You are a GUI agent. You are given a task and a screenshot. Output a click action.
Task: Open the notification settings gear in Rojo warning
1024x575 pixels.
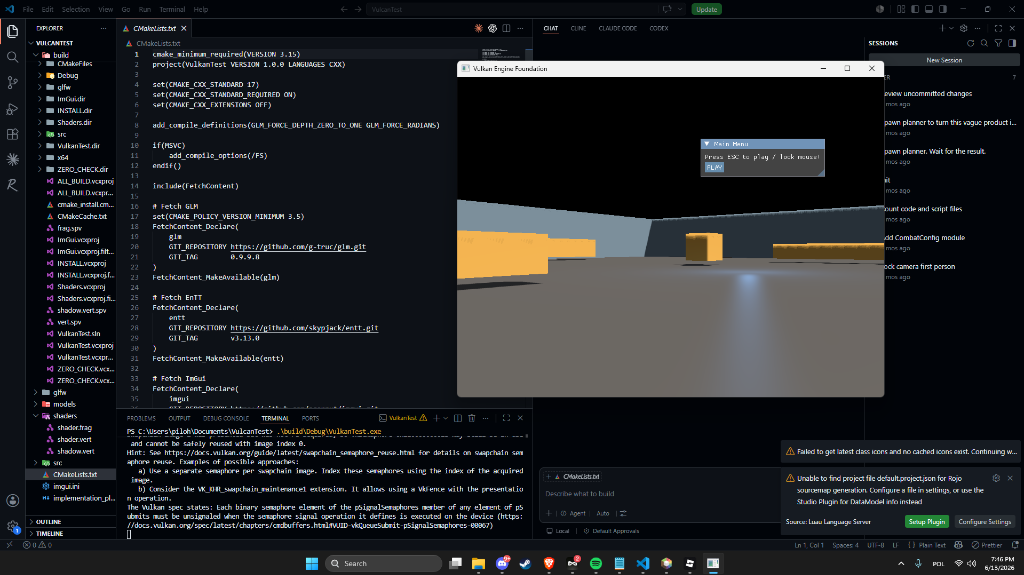pos(996,478)
